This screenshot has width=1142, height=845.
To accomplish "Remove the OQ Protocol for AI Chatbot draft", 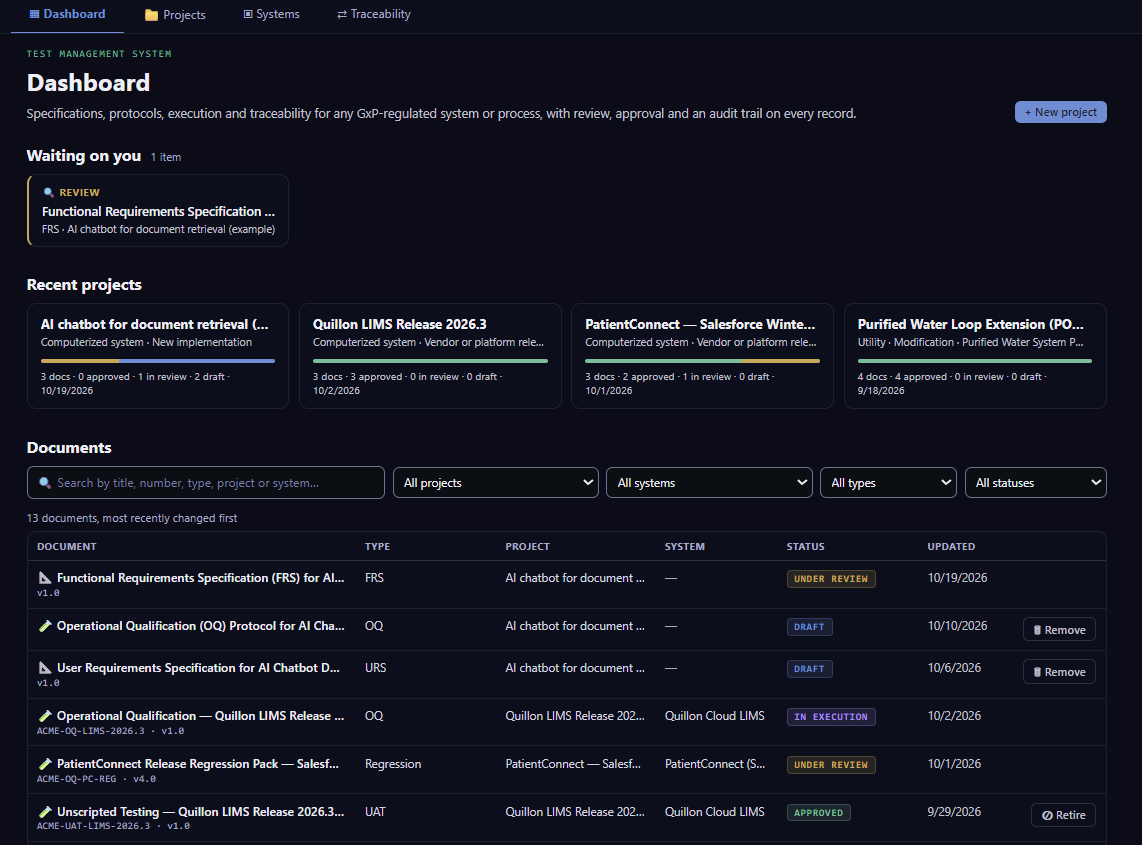I will point(1059,630).
